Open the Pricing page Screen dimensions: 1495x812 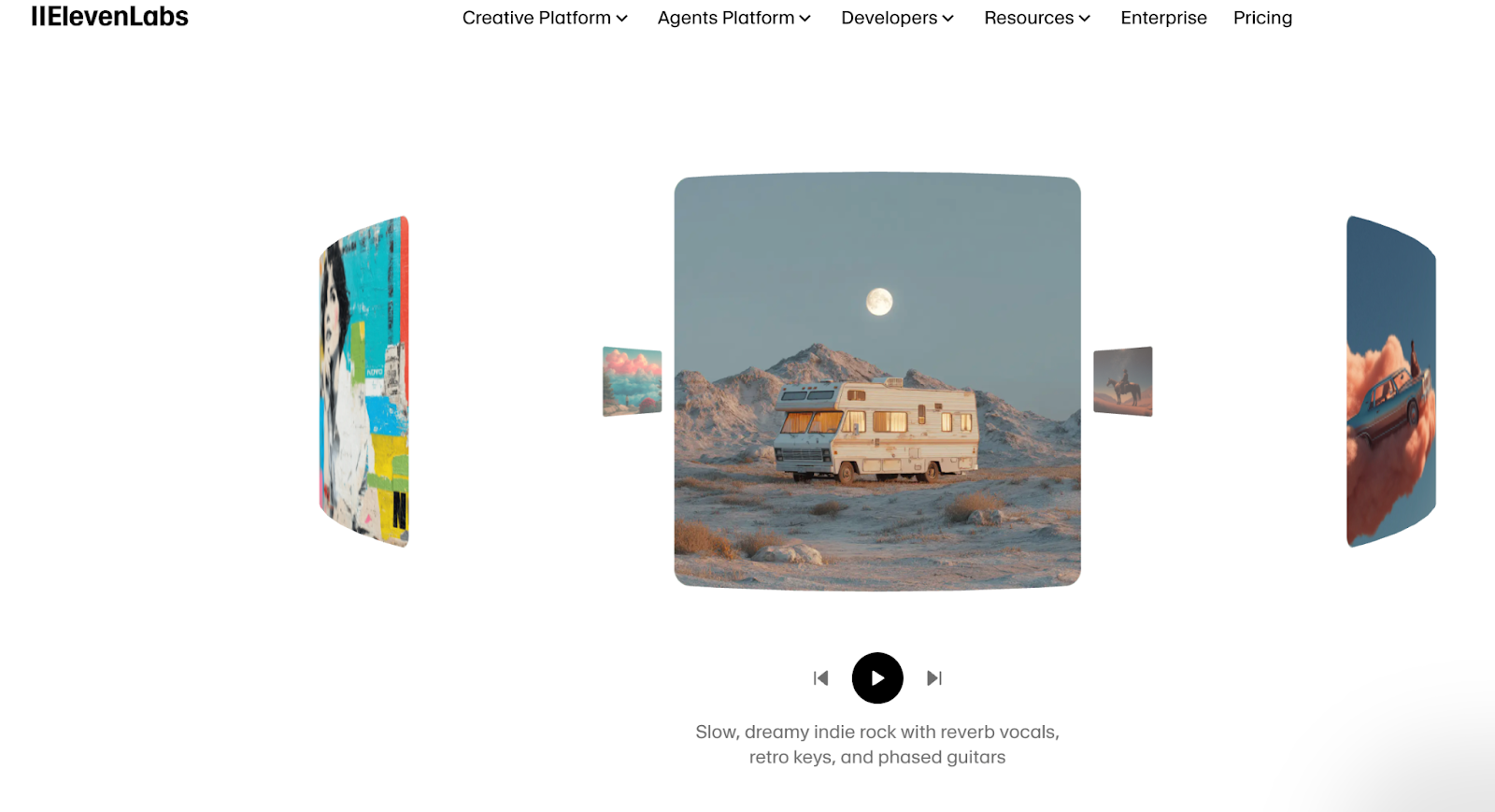(1262, 18)
